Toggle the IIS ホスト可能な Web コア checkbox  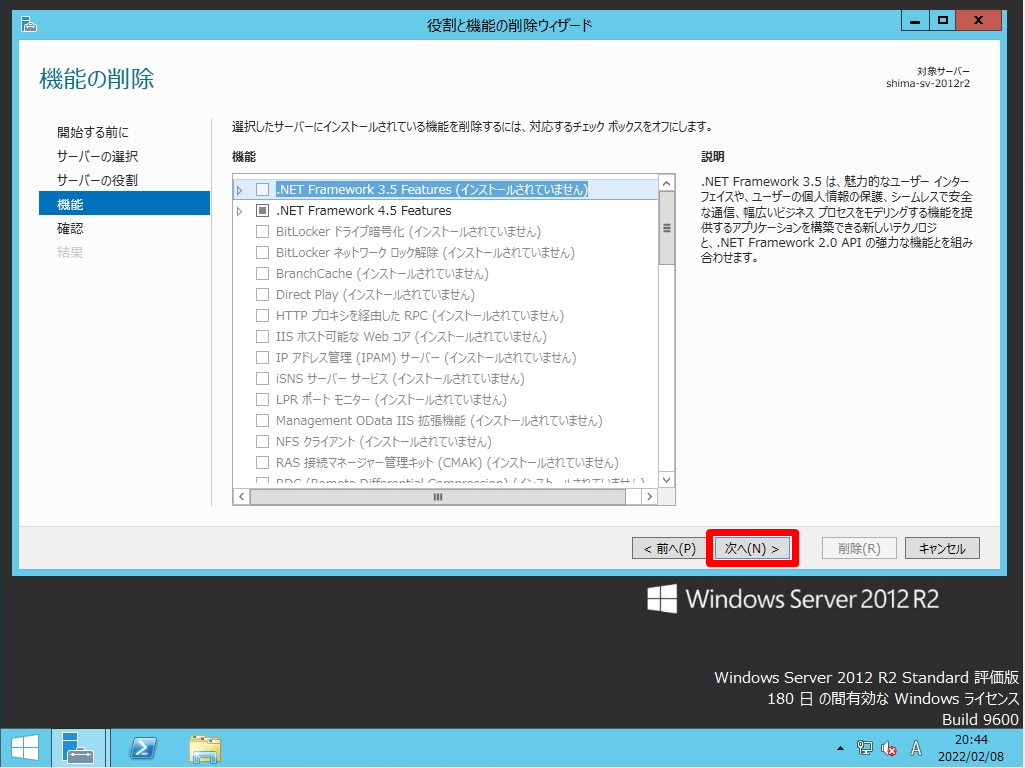pos(262,337)
